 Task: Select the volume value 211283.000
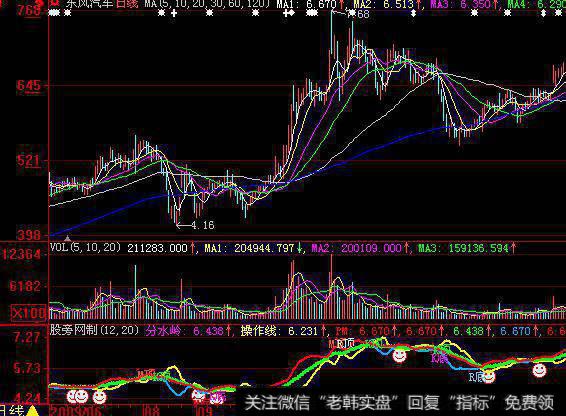click(157, 248)
